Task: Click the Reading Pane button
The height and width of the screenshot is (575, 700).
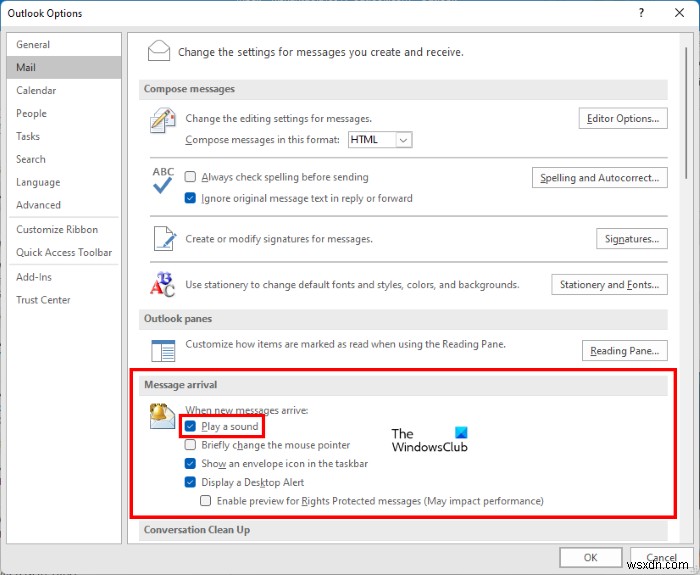Action: pos(625,351)
